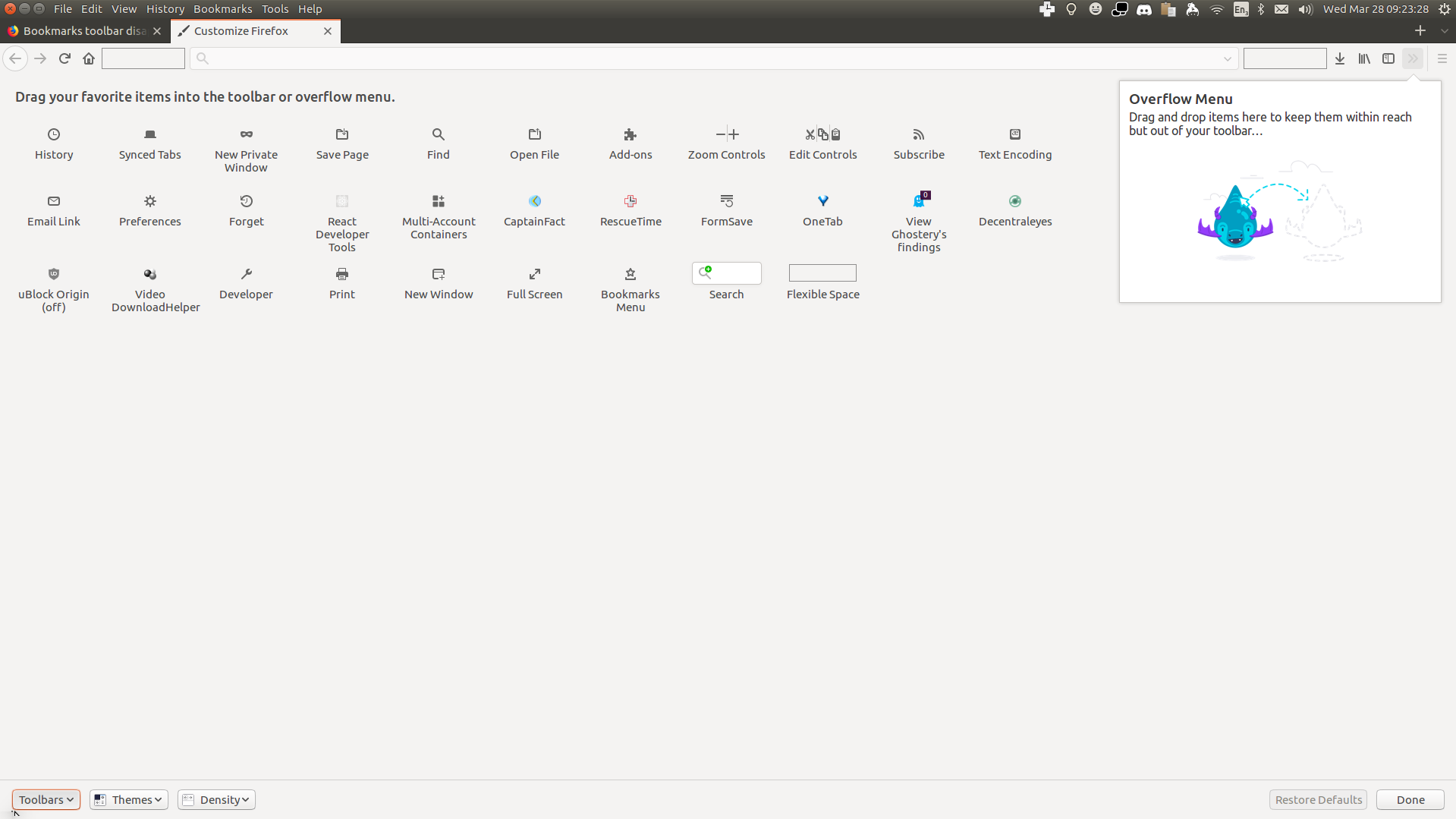Click Restore Defaults

(x=1318, y=799)
